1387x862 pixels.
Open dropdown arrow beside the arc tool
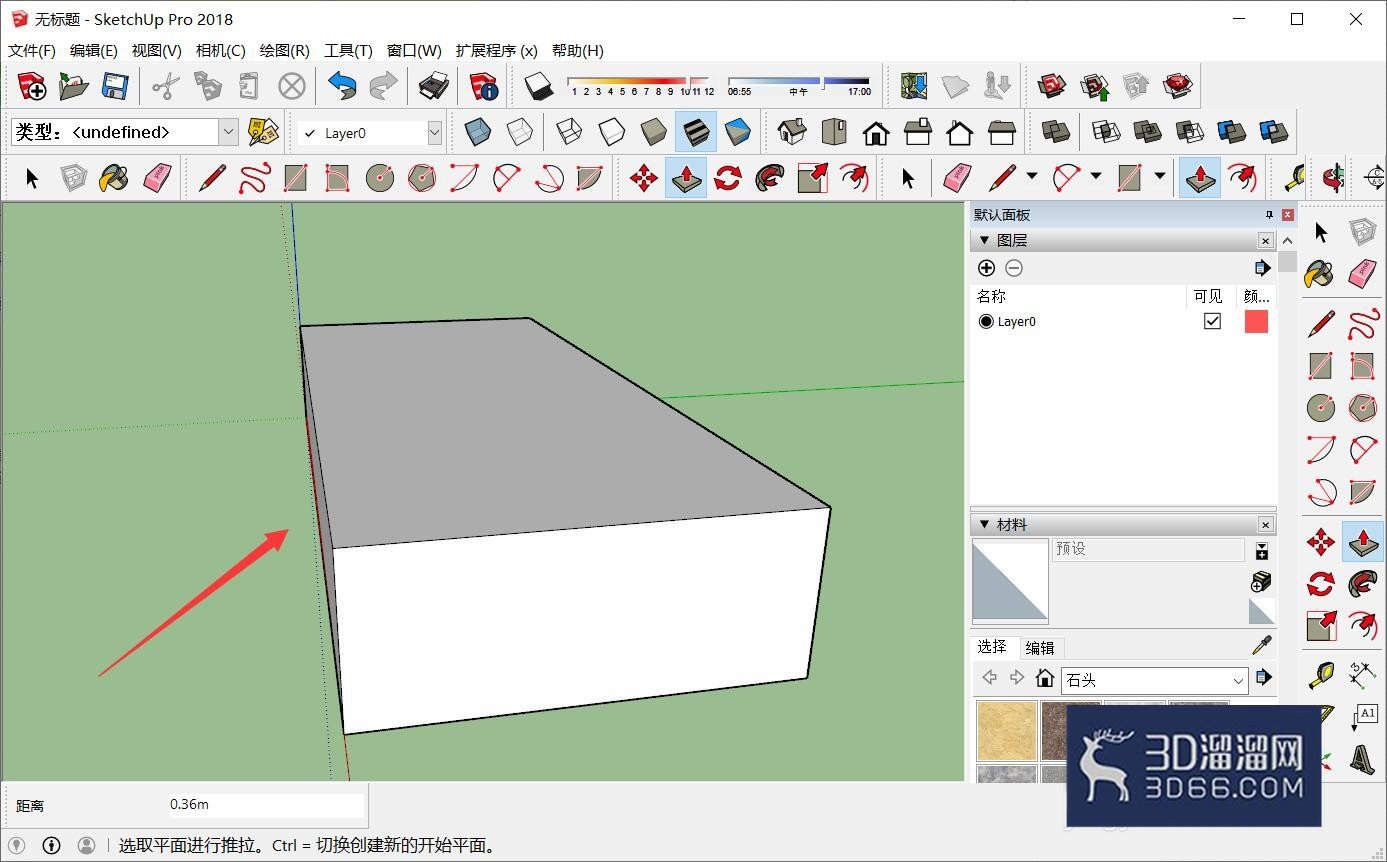[1096, 177]
